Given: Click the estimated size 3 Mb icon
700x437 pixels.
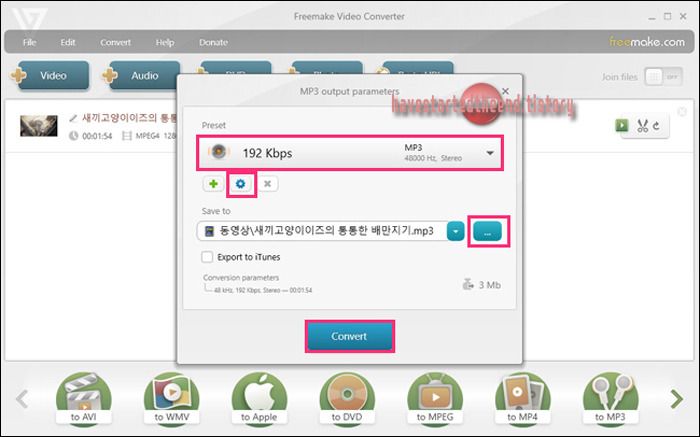Looking at the screenshot, I should [x=467, y=284].
